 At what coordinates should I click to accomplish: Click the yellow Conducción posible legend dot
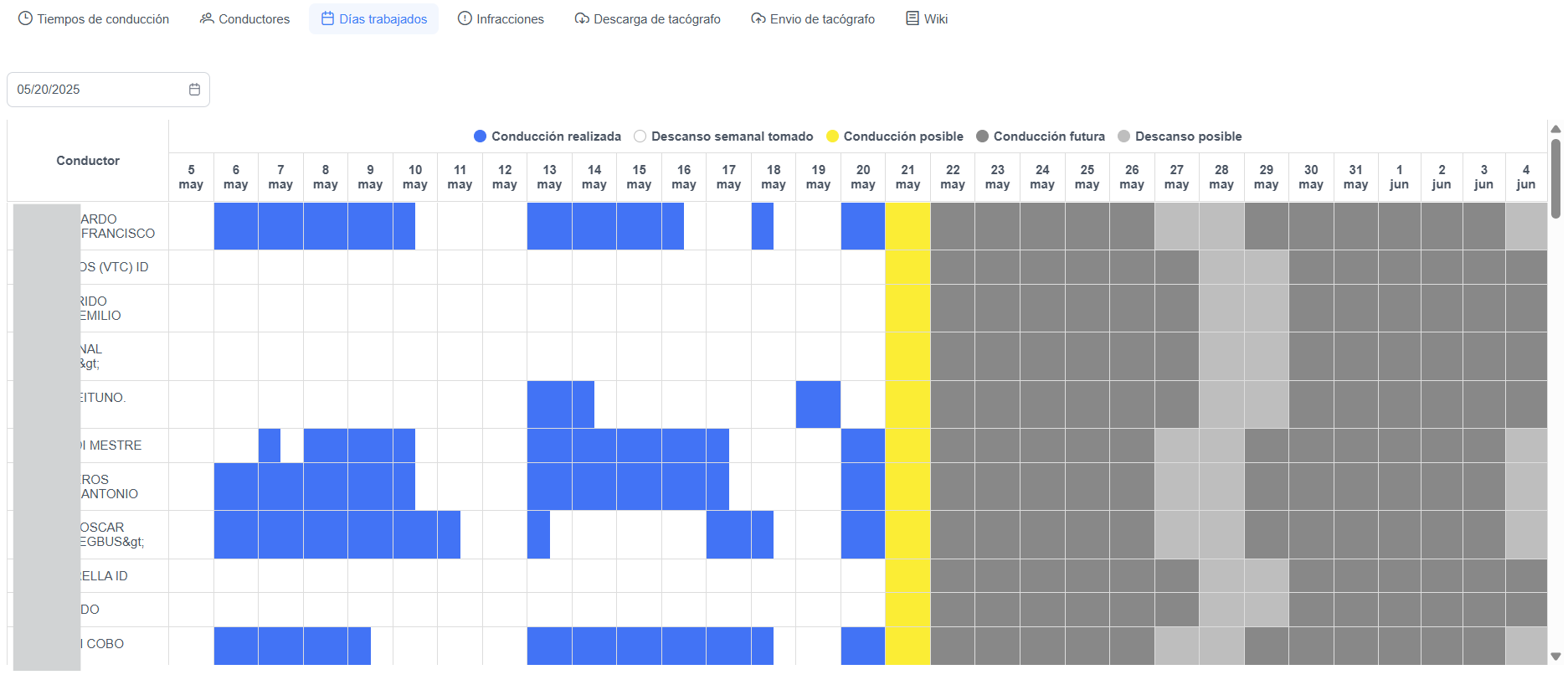pyautogui.click(x=832, y=136)
